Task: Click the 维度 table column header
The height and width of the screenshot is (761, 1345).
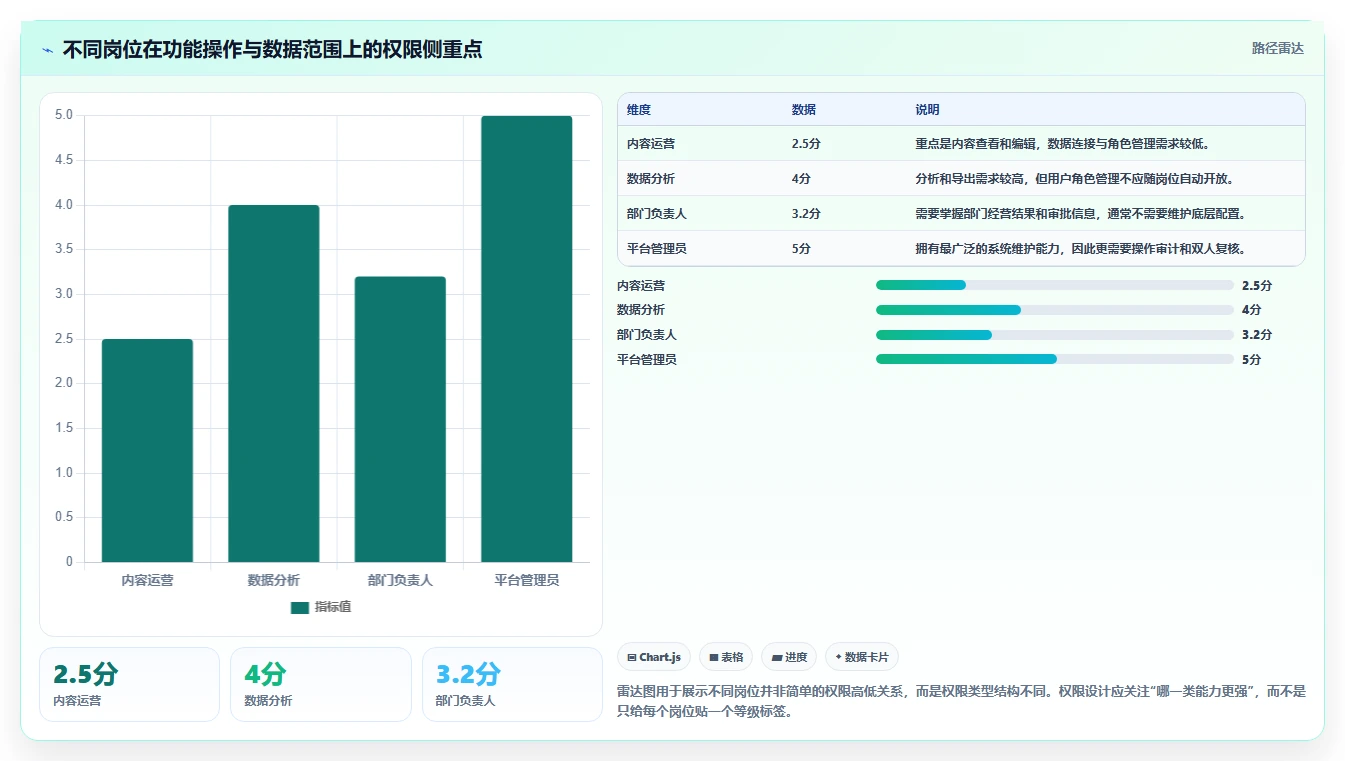Action: [x=639, y=110]
